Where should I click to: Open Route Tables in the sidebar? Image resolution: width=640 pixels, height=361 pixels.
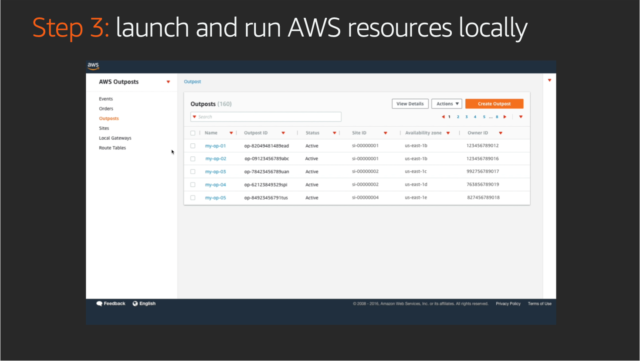point(112,148)
